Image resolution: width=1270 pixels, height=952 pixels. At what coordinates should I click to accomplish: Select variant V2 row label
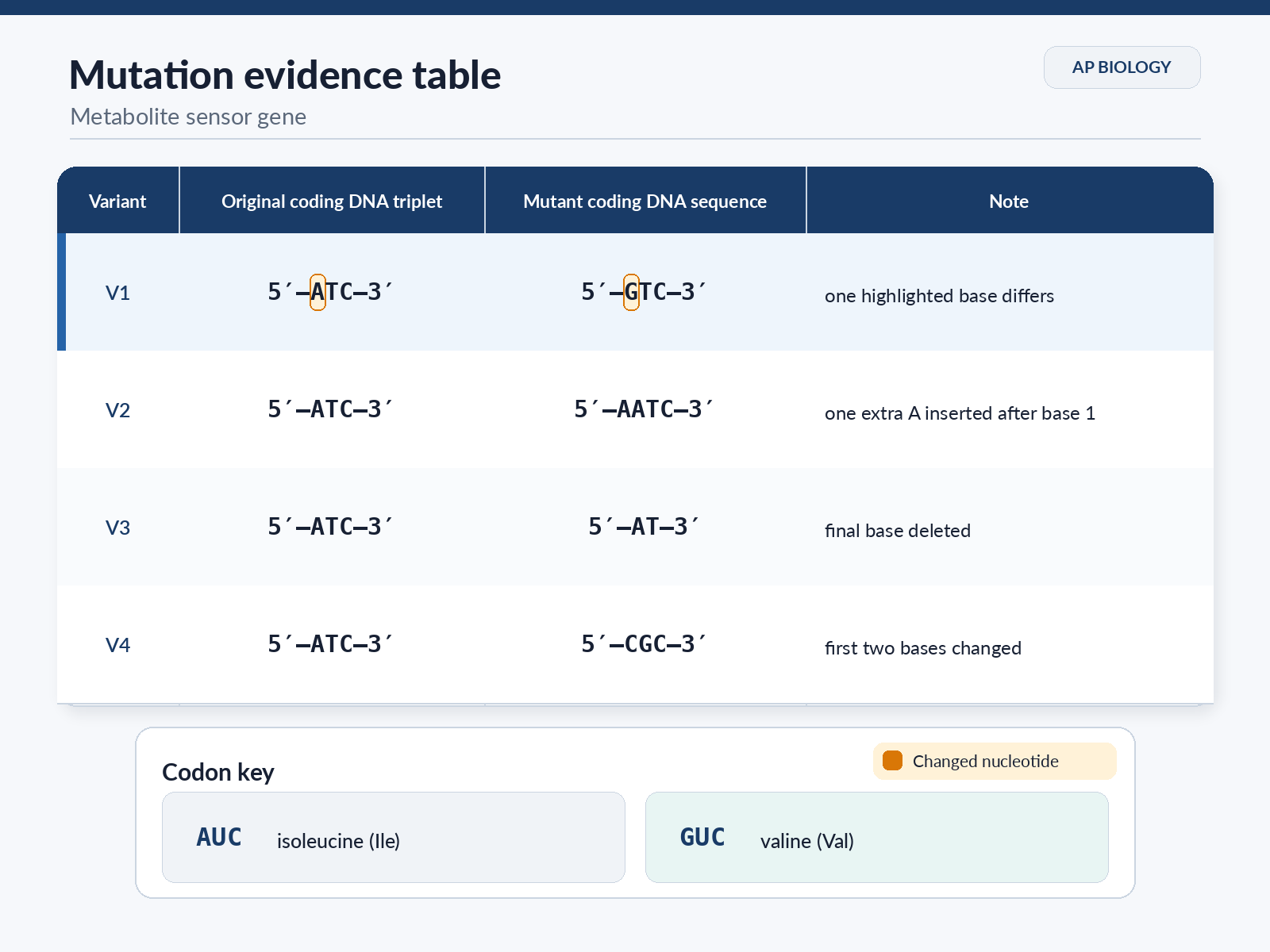[117, 410]
